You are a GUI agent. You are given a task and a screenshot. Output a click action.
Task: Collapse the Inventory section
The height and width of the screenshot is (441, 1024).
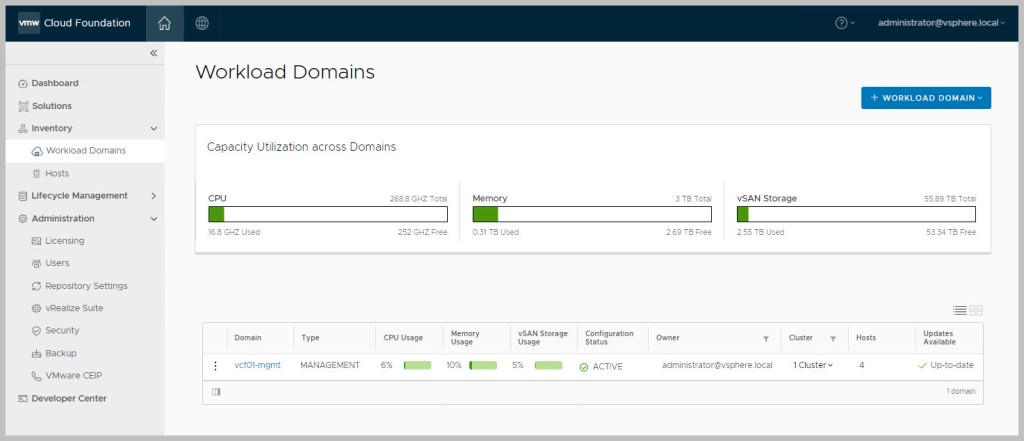coord(154,128)
